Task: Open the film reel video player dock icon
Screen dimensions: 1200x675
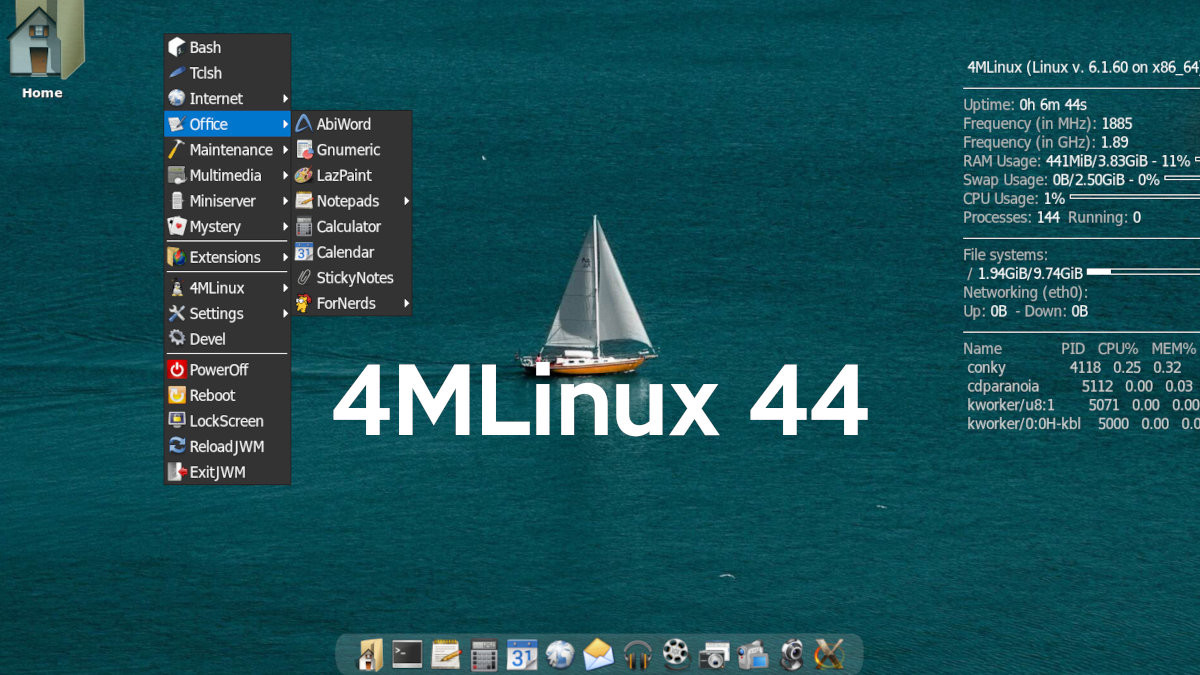Action: point(676,655)
